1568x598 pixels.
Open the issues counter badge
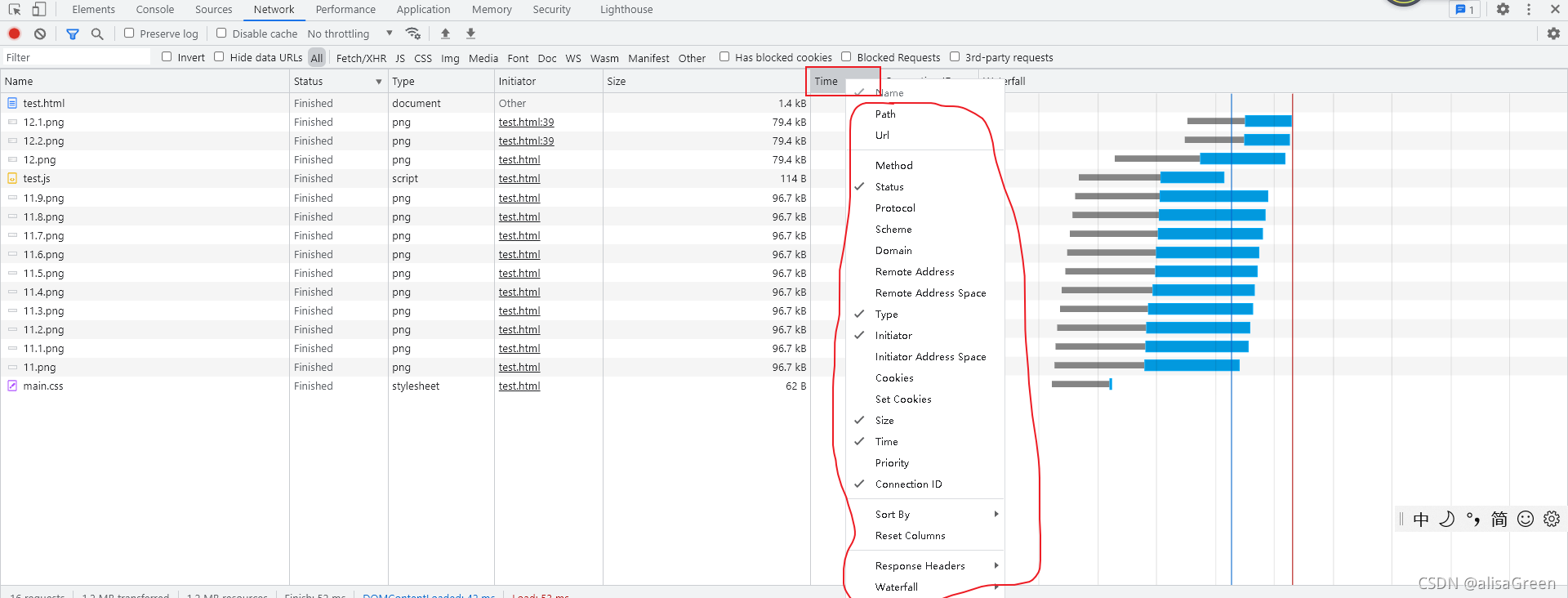click(x=1466, y=10)
